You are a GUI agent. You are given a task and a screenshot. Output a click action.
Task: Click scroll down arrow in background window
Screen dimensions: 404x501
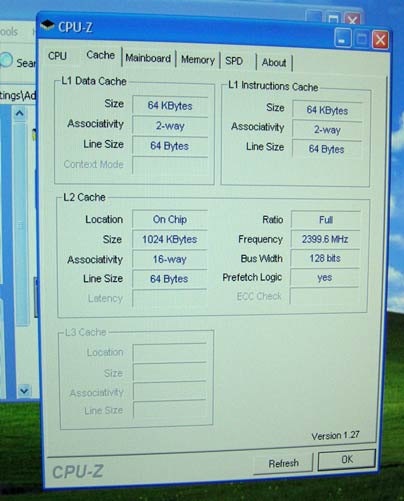point(24,390)
